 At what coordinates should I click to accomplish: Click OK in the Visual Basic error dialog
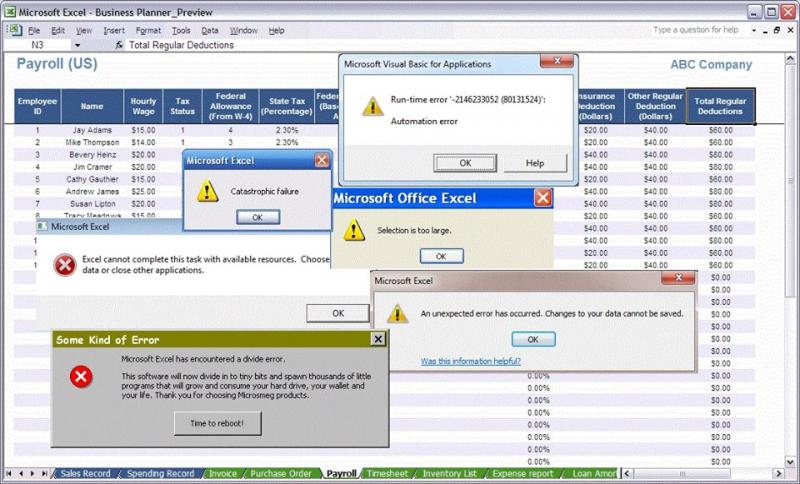[x=465, y=163]
